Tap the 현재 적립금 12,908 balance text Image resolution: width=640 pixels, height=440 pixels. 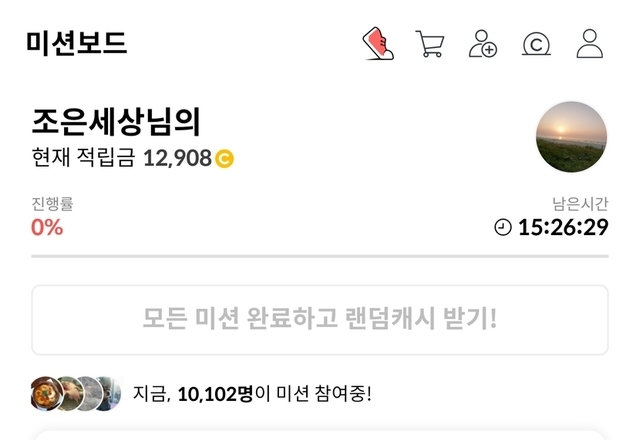(122, 158)
